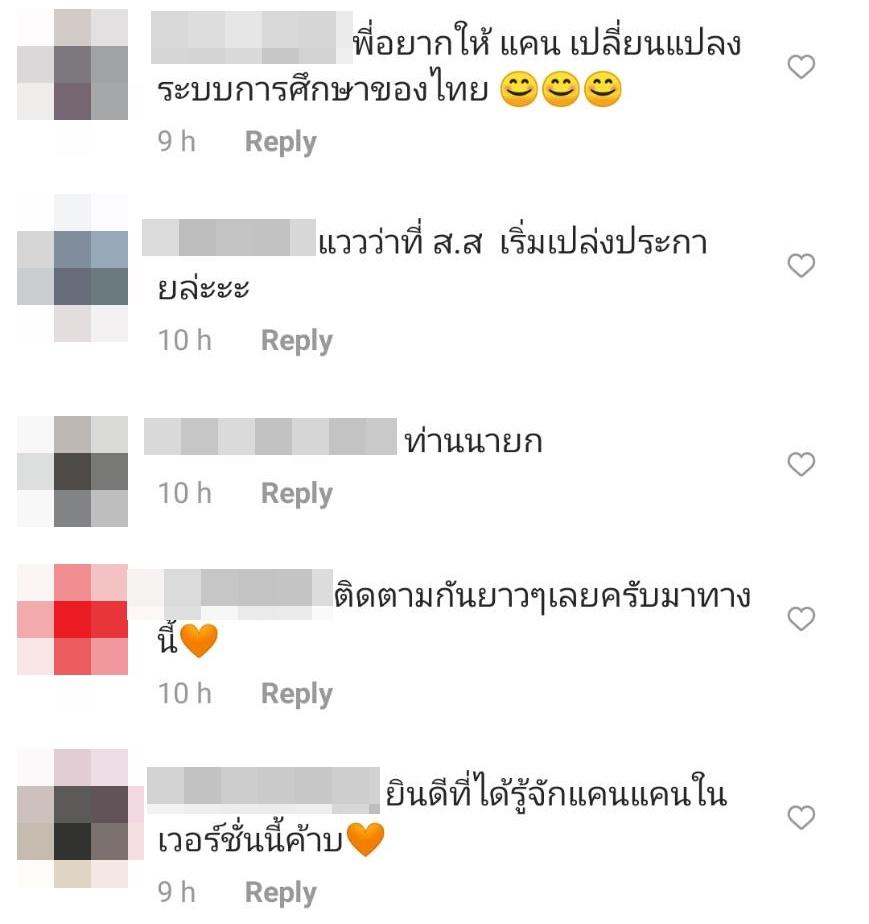Open the username before ยินดีที่ได้รู้จัก

[263, 790]
